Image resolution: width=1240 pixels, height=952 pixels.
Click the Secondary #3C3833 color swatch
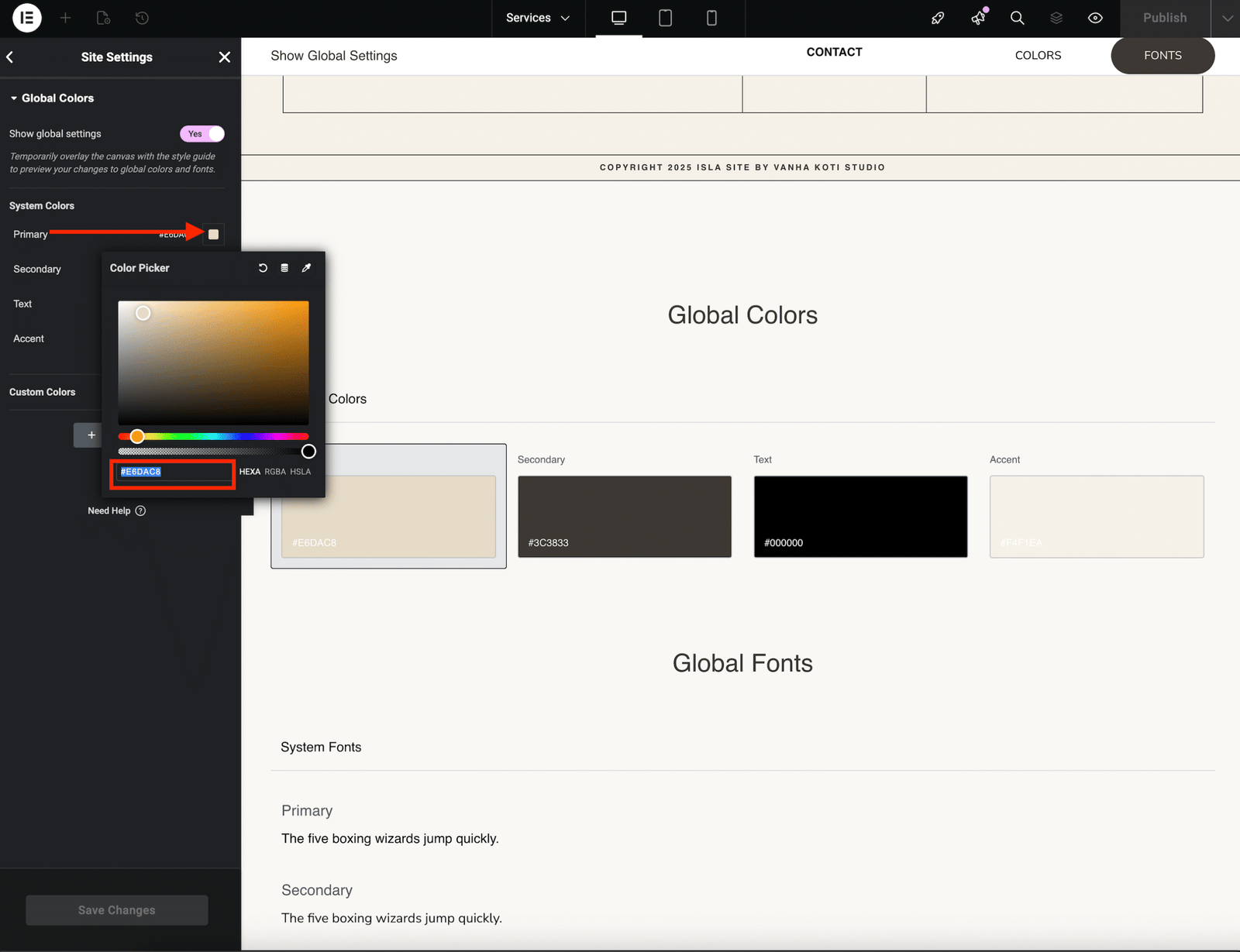click(x=624, y=516)
